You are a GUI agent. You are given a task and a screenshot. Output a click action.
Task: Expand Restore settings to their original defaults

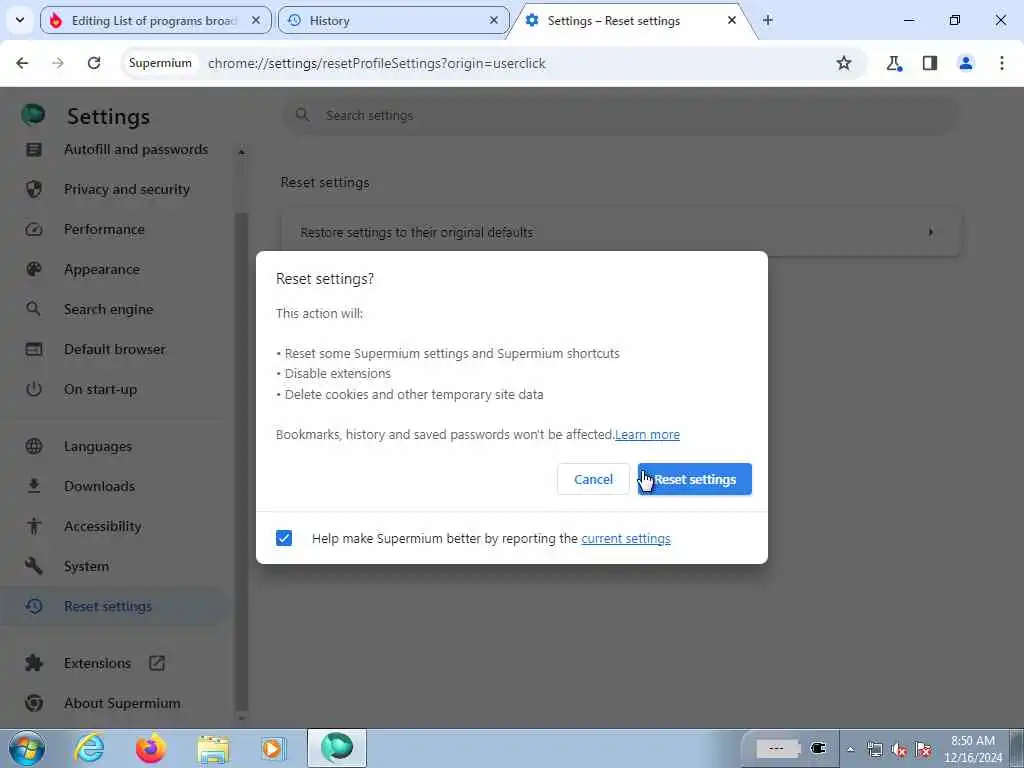[620, 232]
